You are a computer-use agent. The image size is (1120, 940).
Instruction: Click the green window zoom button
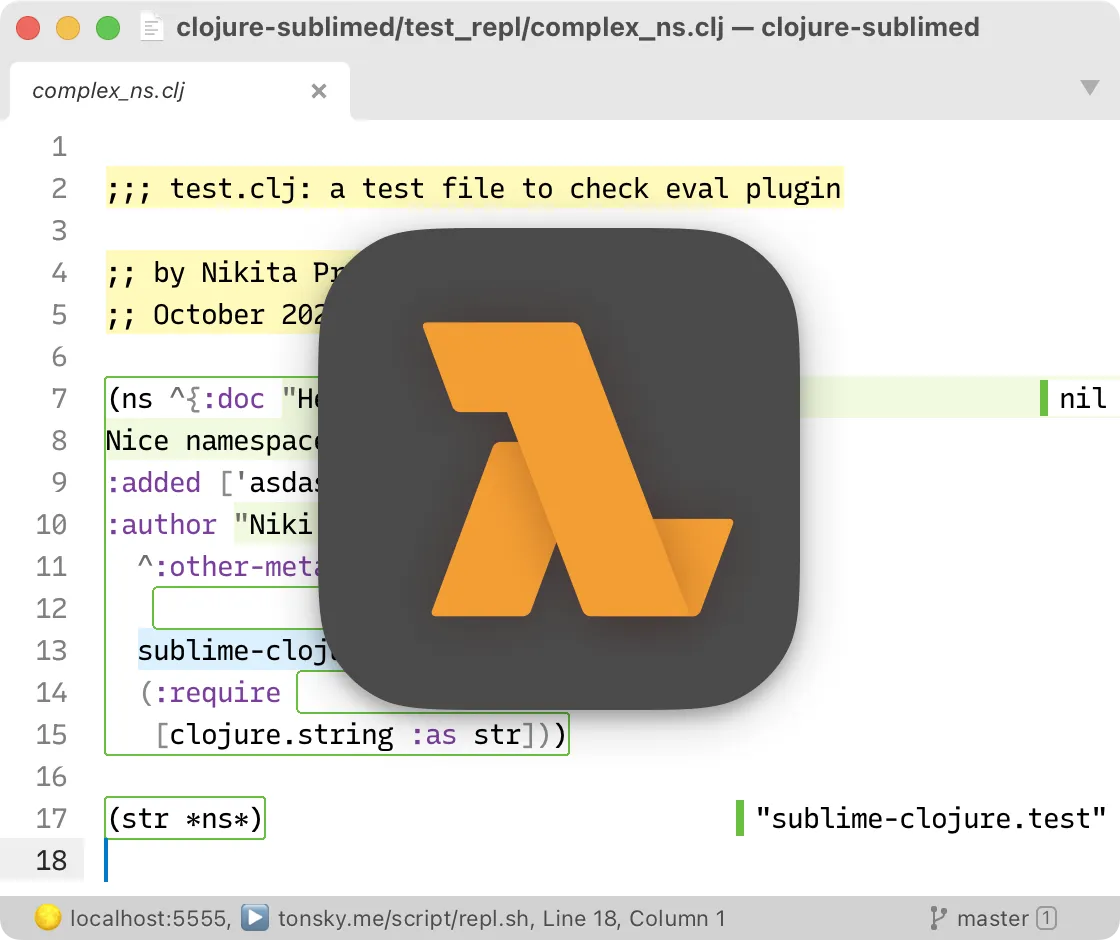click(x=108, y=28)
